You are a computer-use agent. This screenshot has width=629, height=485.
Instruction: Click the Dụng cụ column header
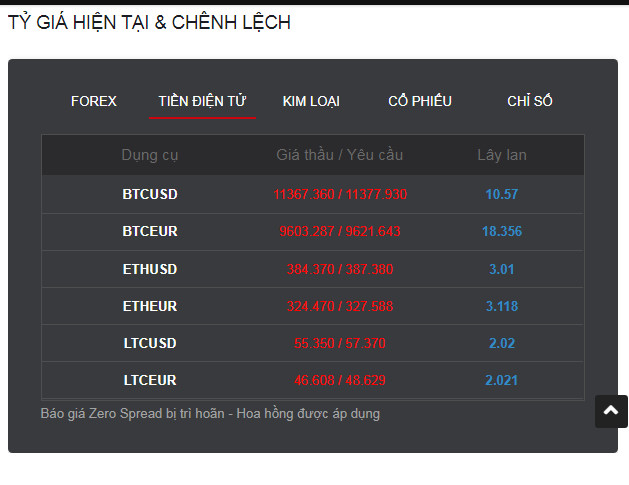coord(150,155)
